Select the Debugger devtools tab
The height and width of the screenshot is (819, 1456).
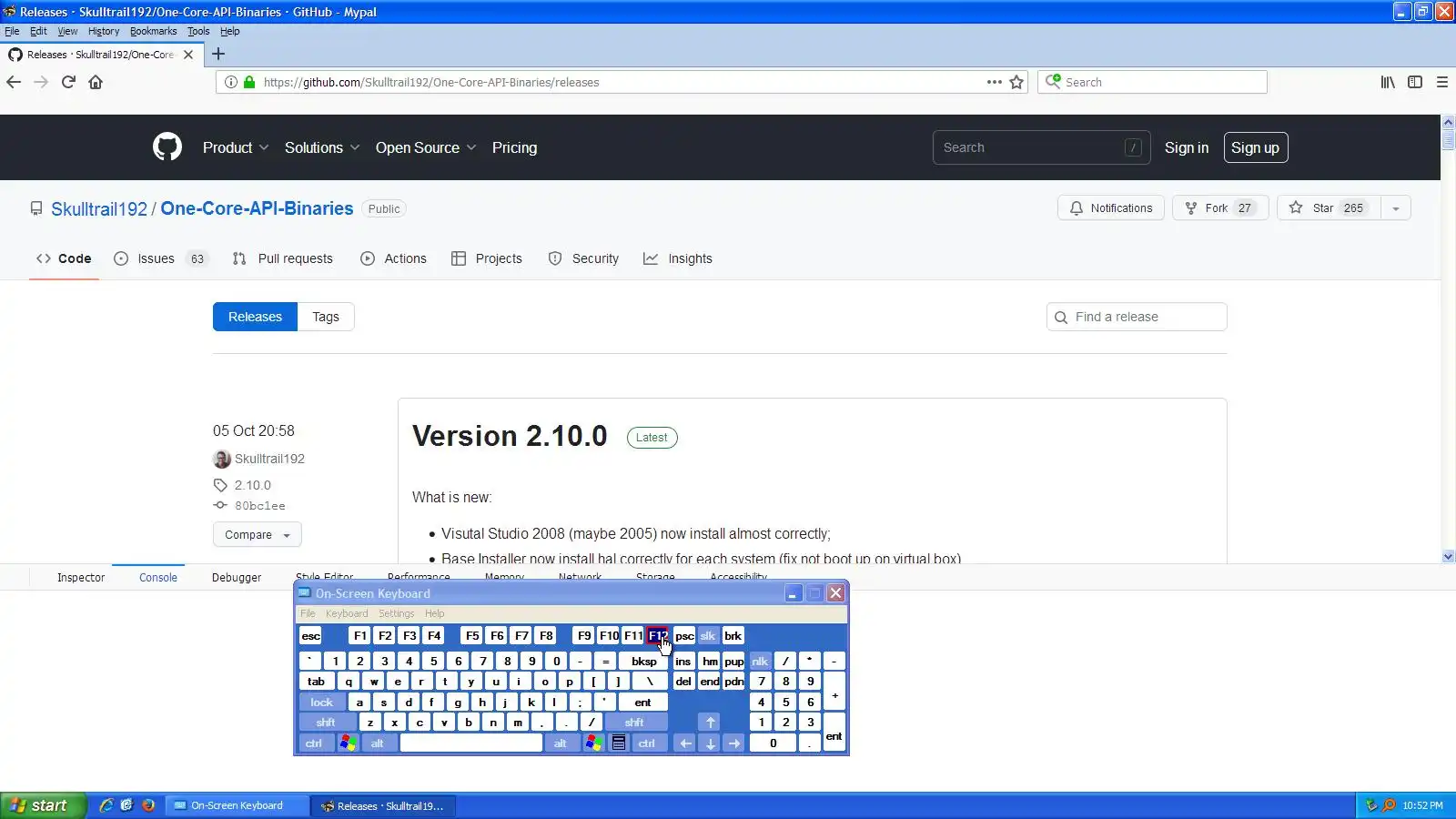(237, 578)
